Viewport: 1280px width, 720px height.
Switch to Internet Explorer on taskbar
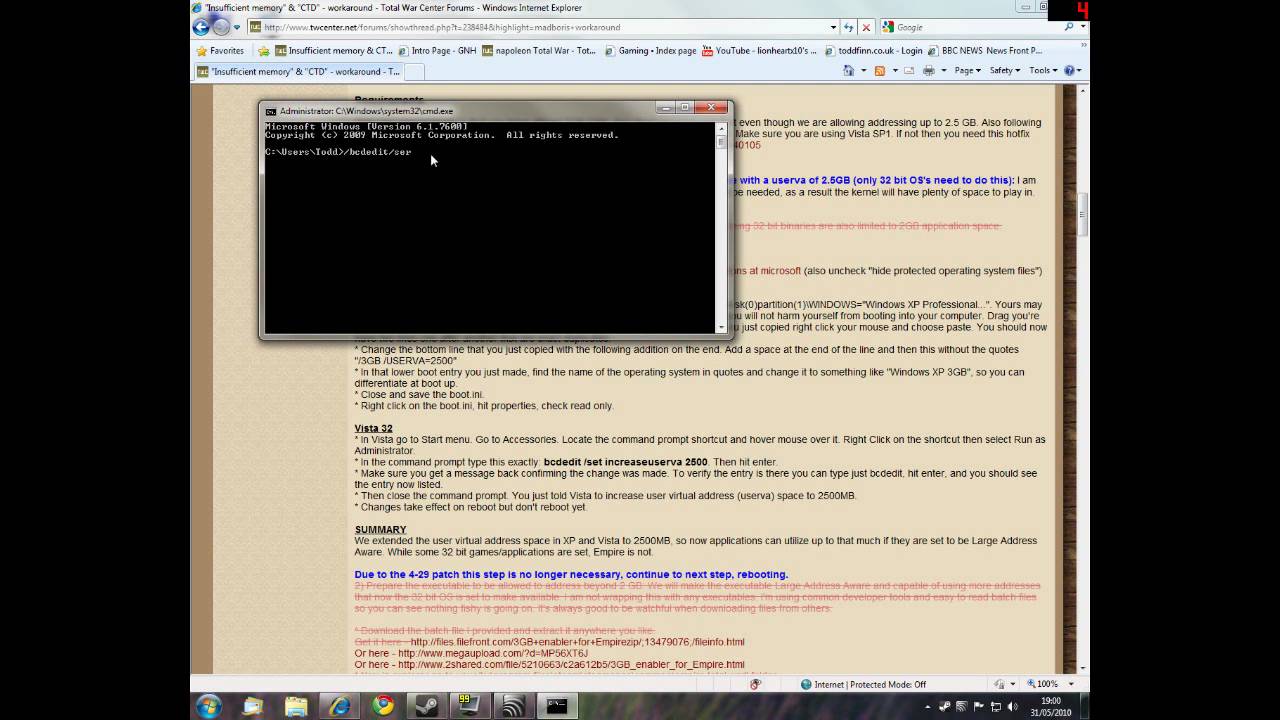[x=340, y=707]
